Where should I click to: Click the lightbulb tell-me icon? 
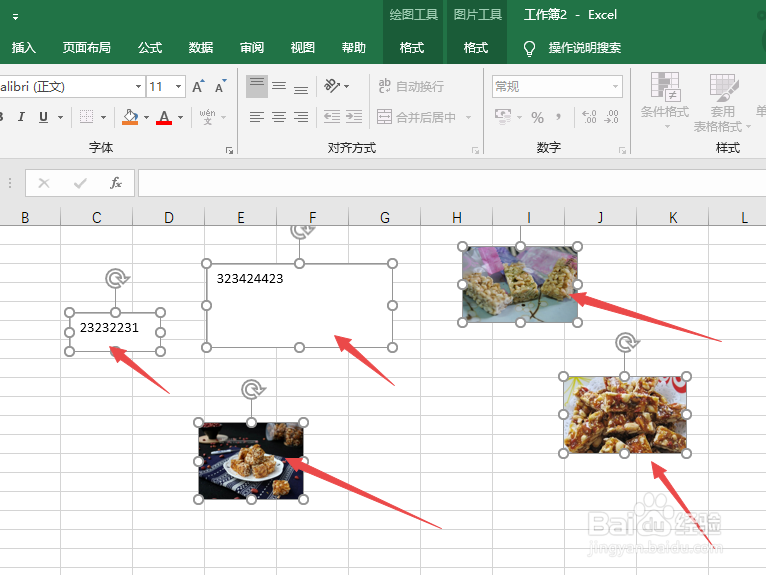[529, 48]
